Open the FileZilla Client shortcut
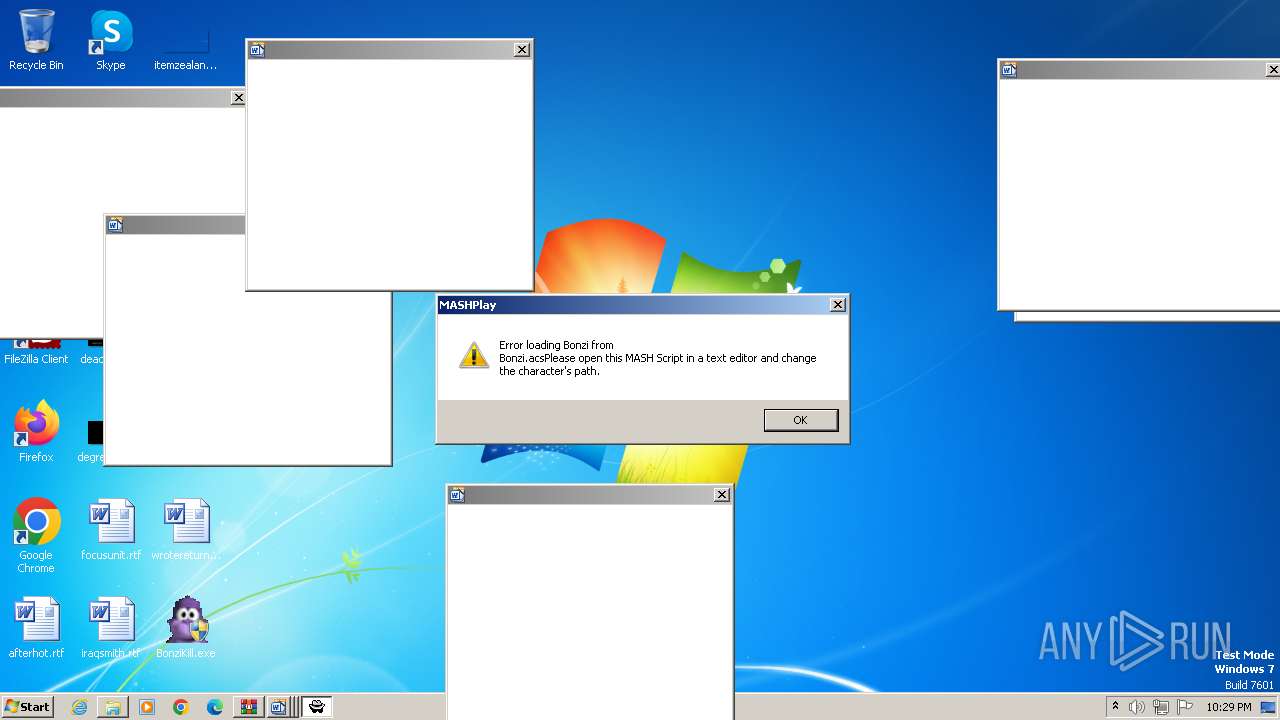This screenshot has width=1280, height=720. click(x=36, y=351)
